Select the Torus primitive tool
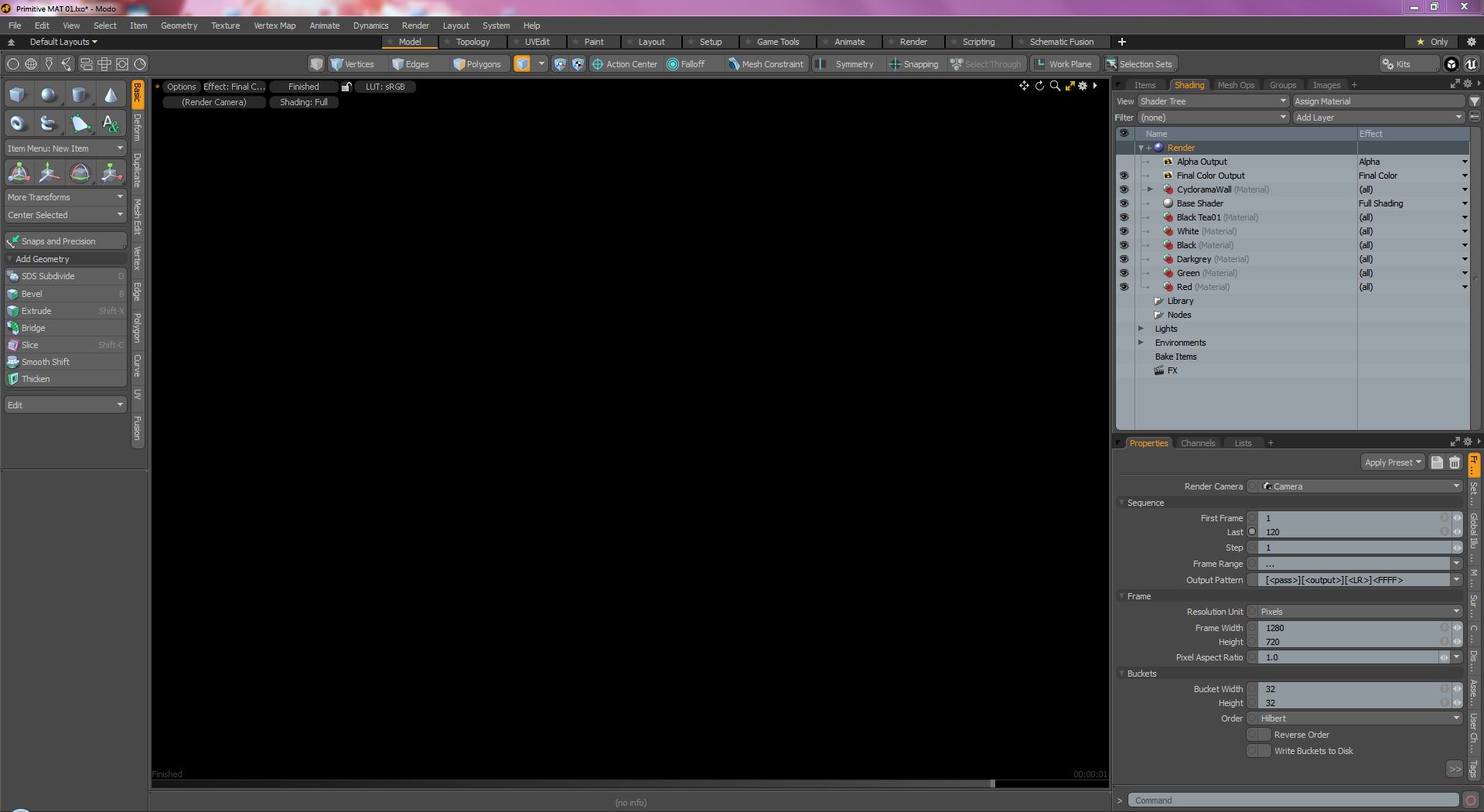The width and height of the screenshot is (1484, 812). click(18, 124)
